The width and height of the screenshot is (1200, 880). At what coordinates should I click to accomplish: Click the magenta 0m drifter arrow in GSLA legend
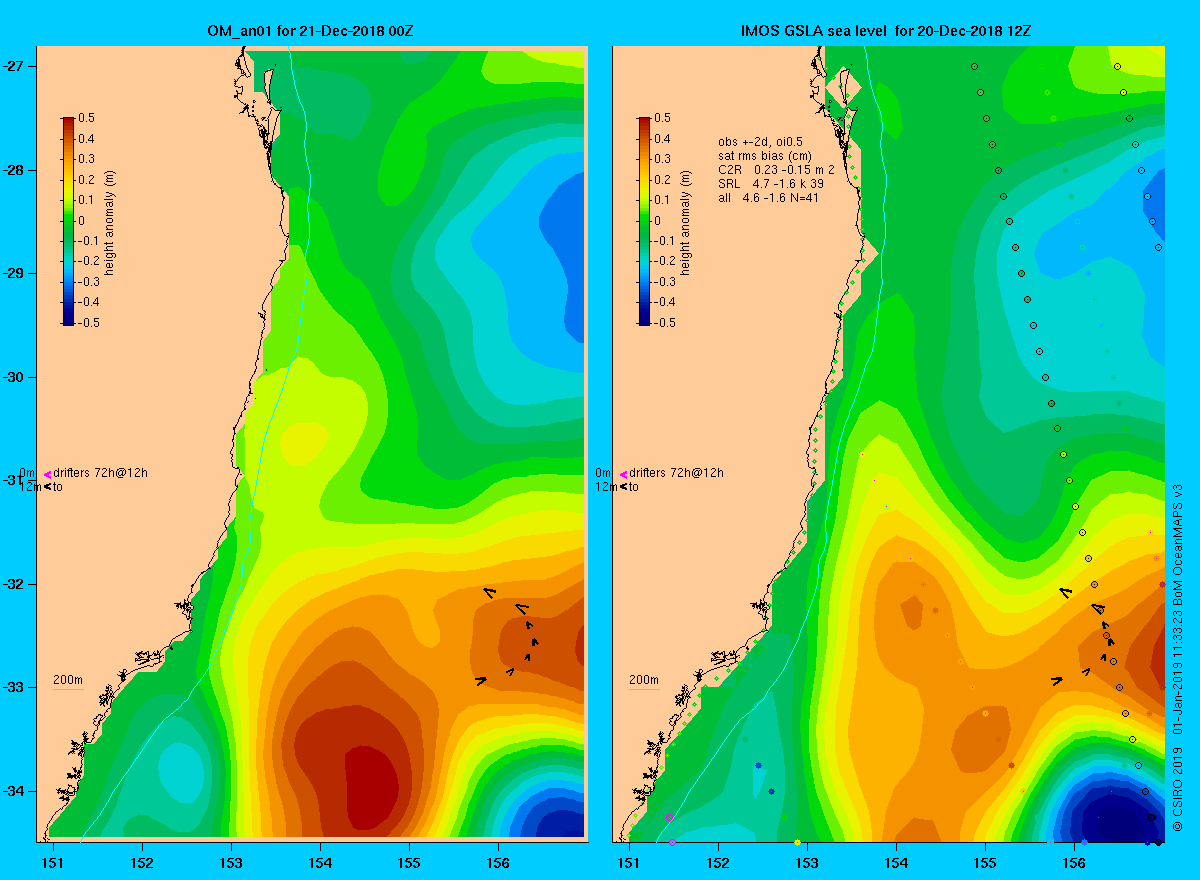623,474
